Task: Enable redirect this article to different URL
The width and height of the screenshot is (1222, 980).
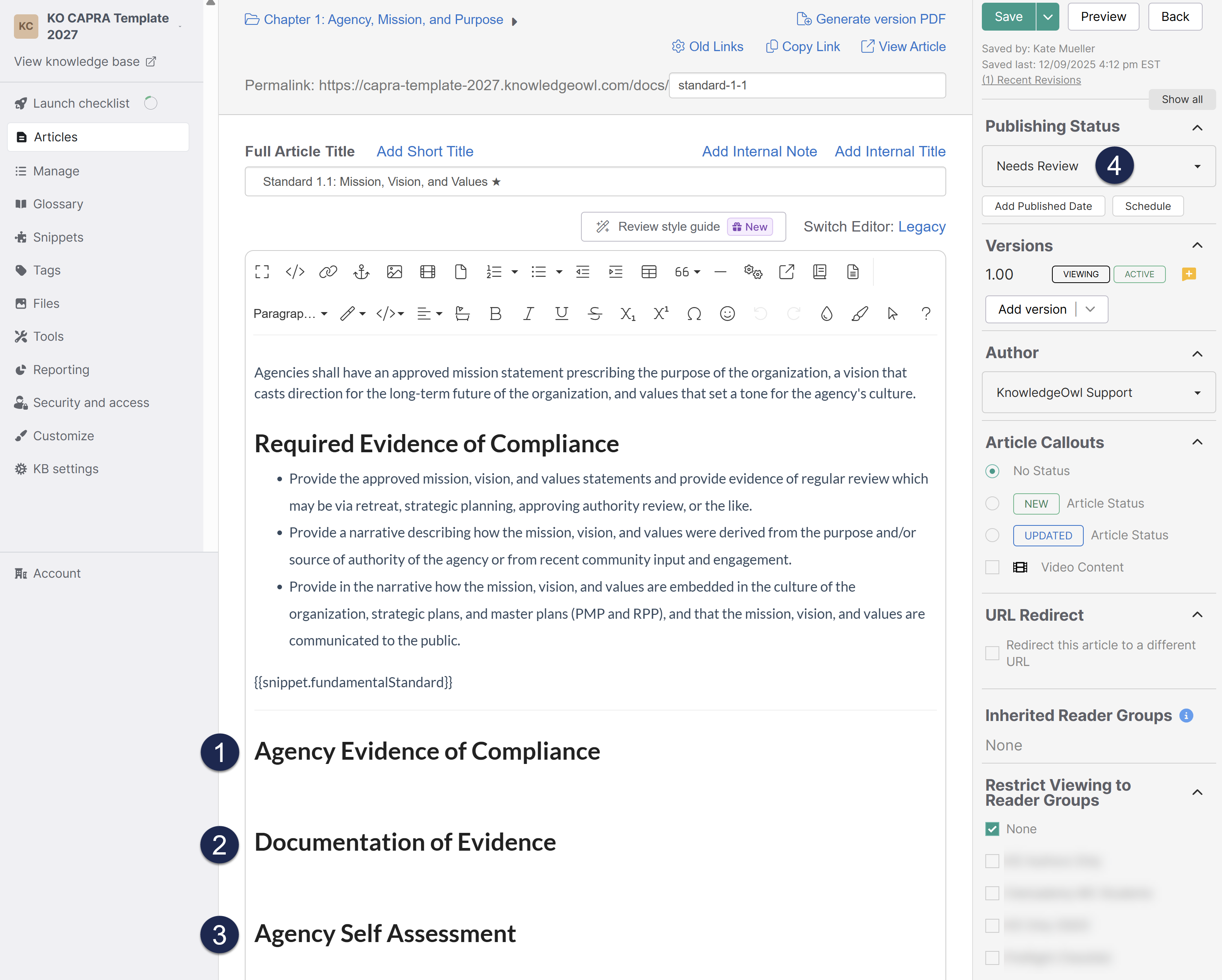Action: tap(992, 652)
